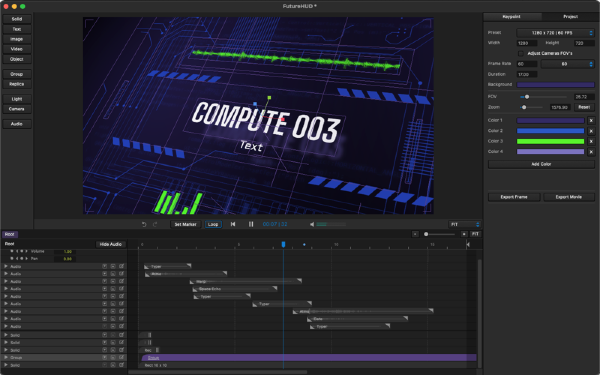The image size is (600, 375).
Task: Jump to start with the rewind icon
Action: click(x=233, y=224)
